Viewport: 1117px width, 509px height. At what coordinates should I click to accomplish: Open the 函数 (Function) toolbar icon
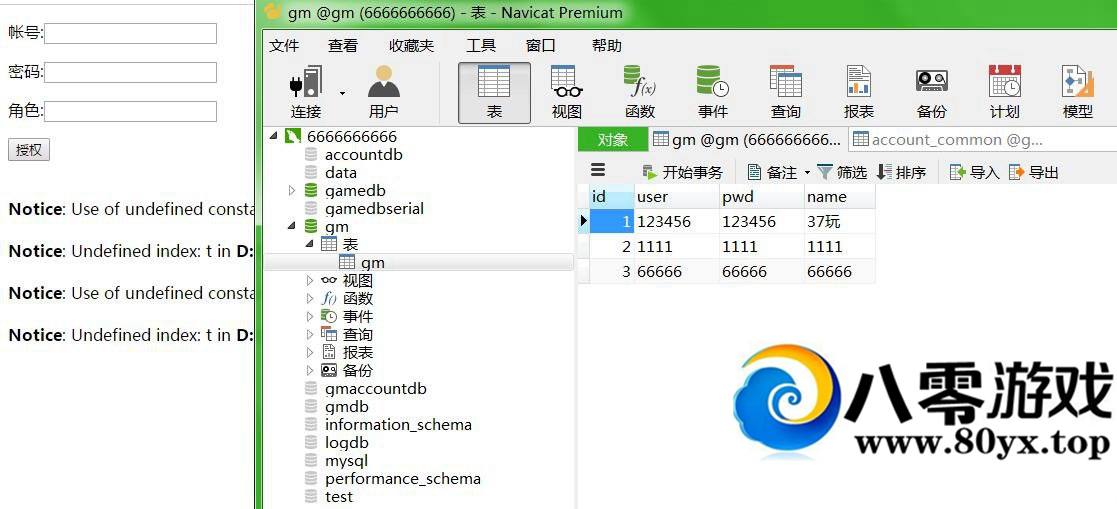point(640,92)
